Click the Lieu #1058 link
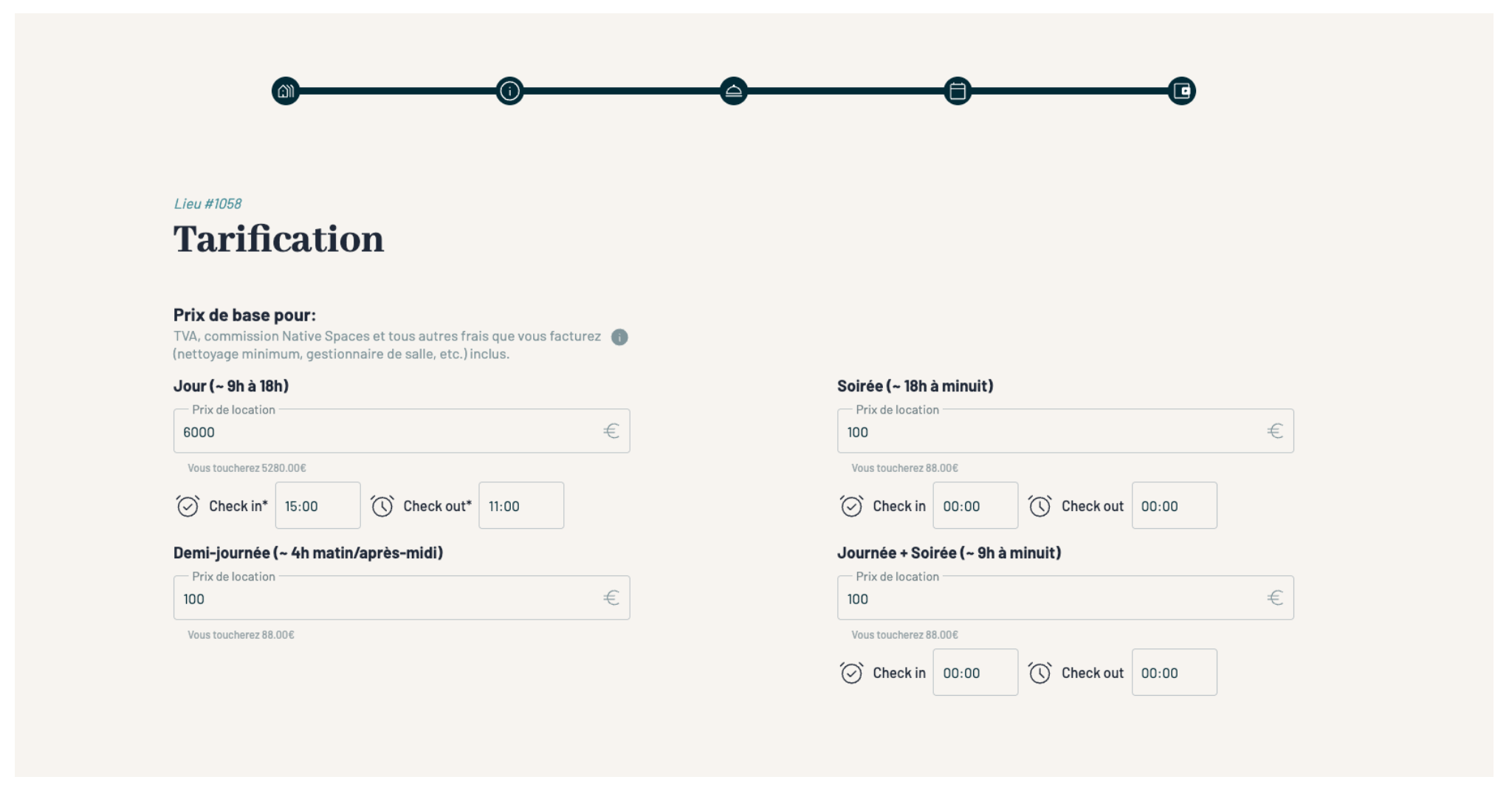 [x=207, y=204]
